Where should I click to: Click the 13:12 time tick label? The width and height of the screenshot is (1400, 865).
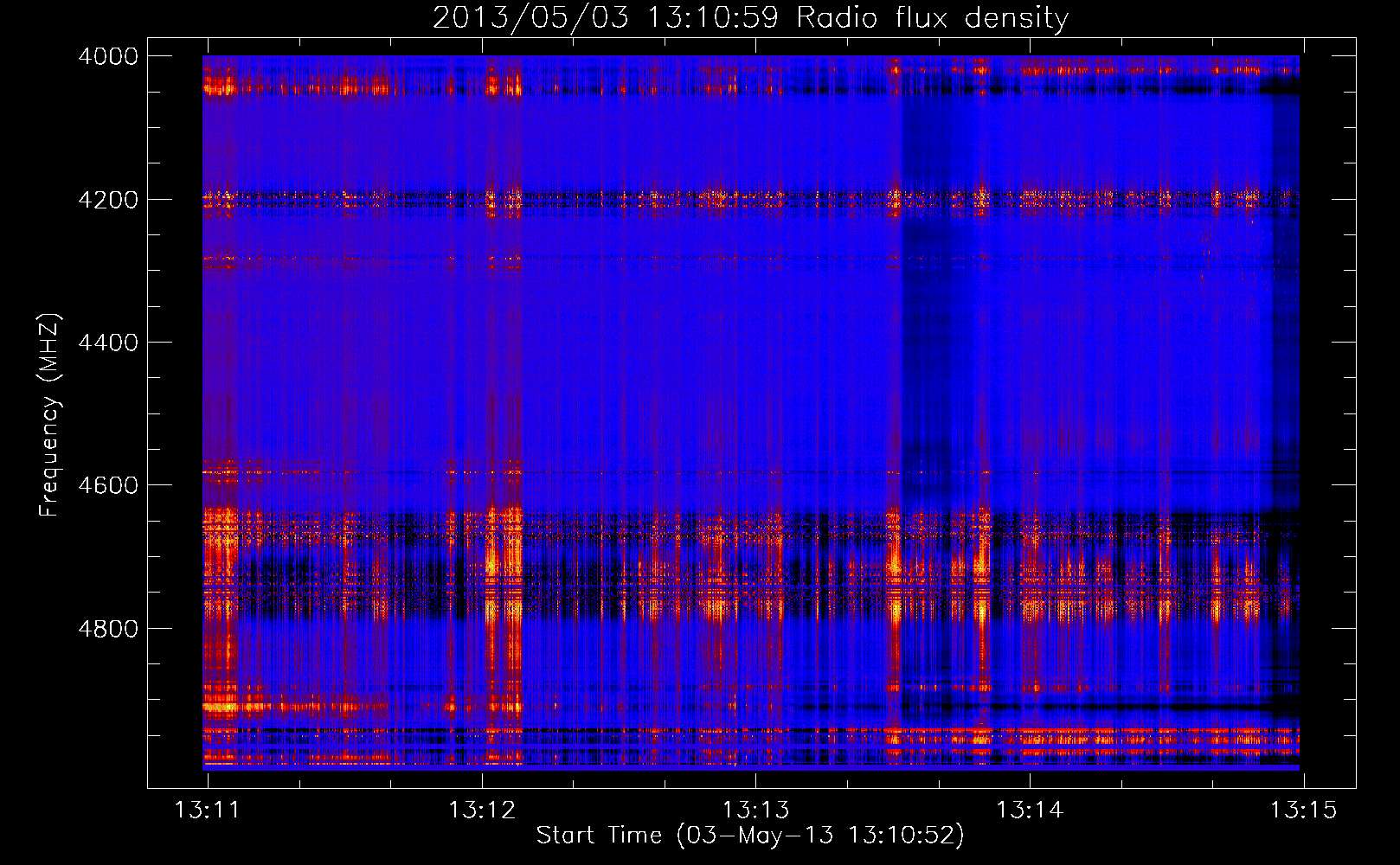click(482, 811)
